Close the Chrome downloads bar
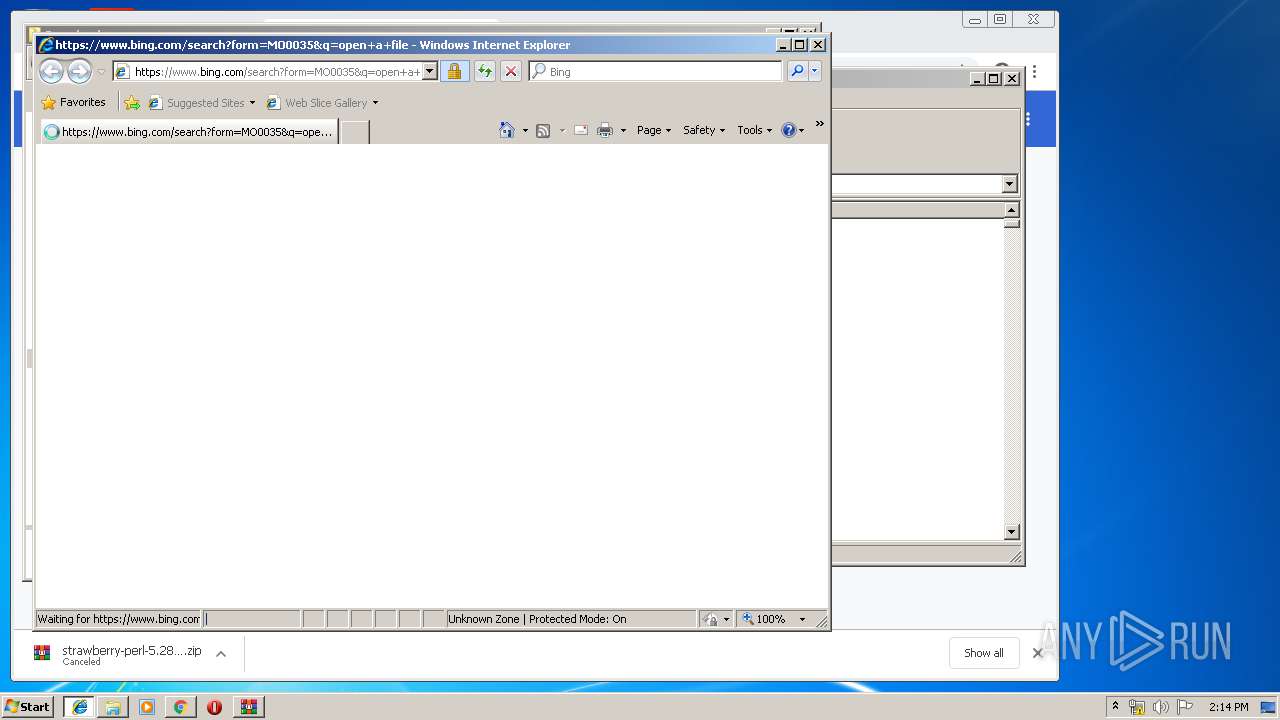 [x=1038, y=653]
